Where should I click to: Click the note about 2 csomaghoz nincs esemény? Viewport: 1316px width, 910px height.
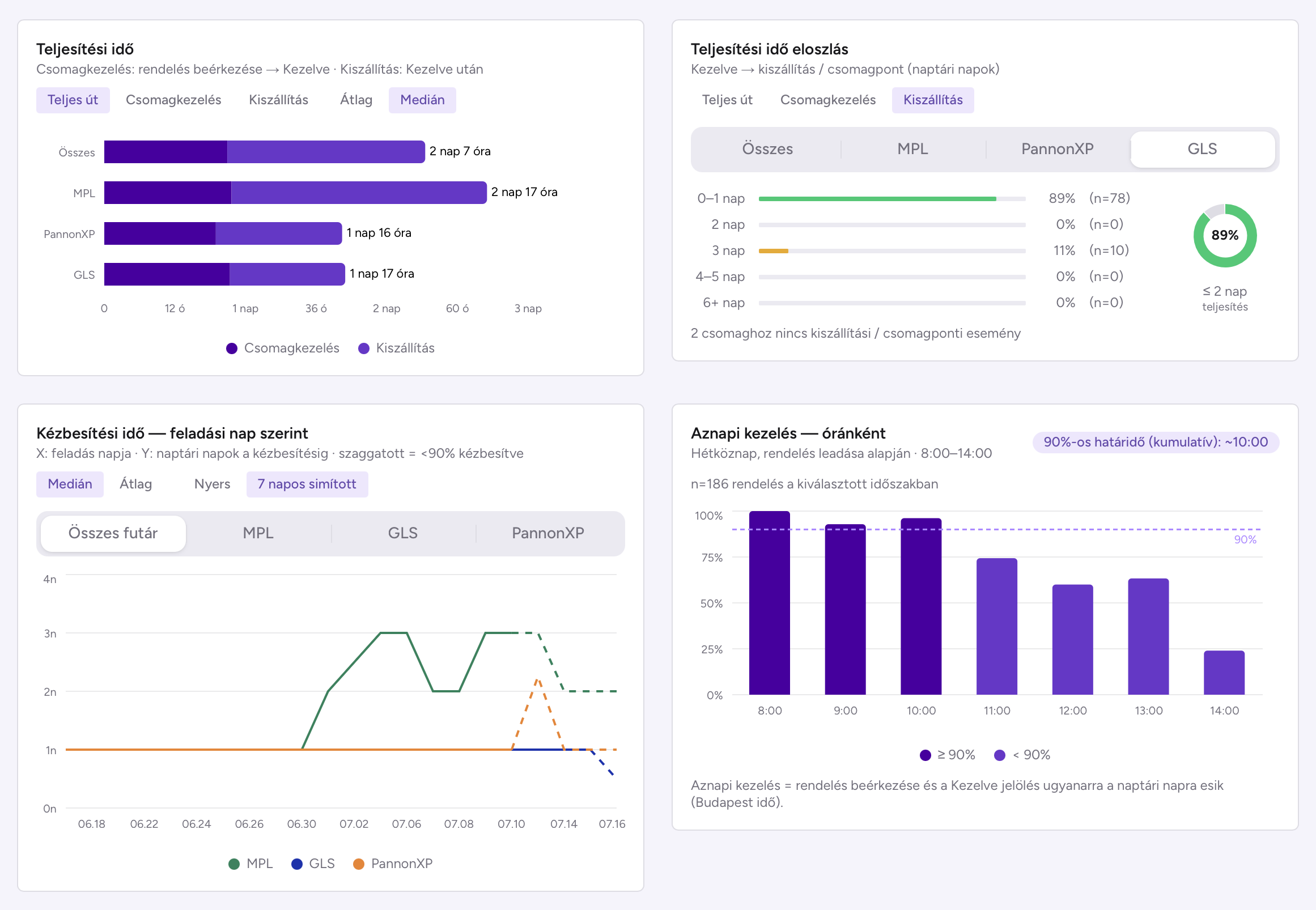[855, 334]
